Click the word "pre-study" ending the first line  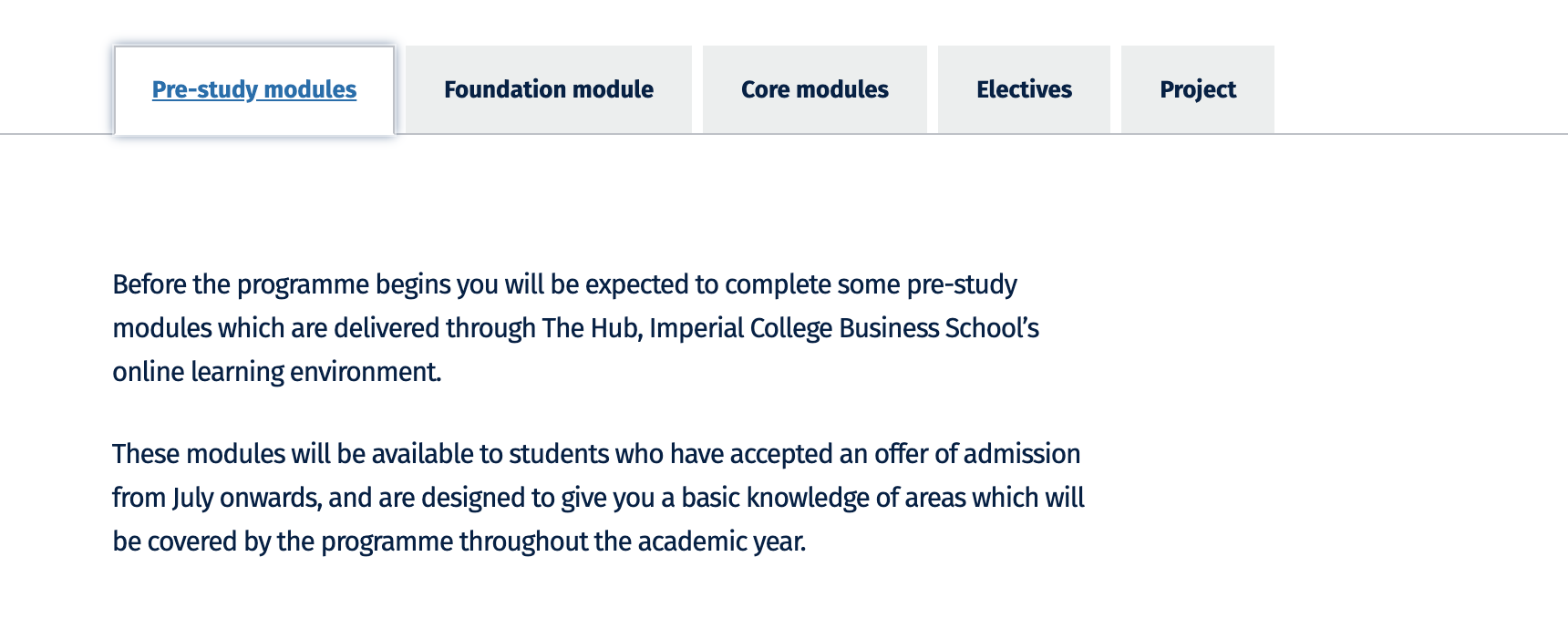(962, 285)
